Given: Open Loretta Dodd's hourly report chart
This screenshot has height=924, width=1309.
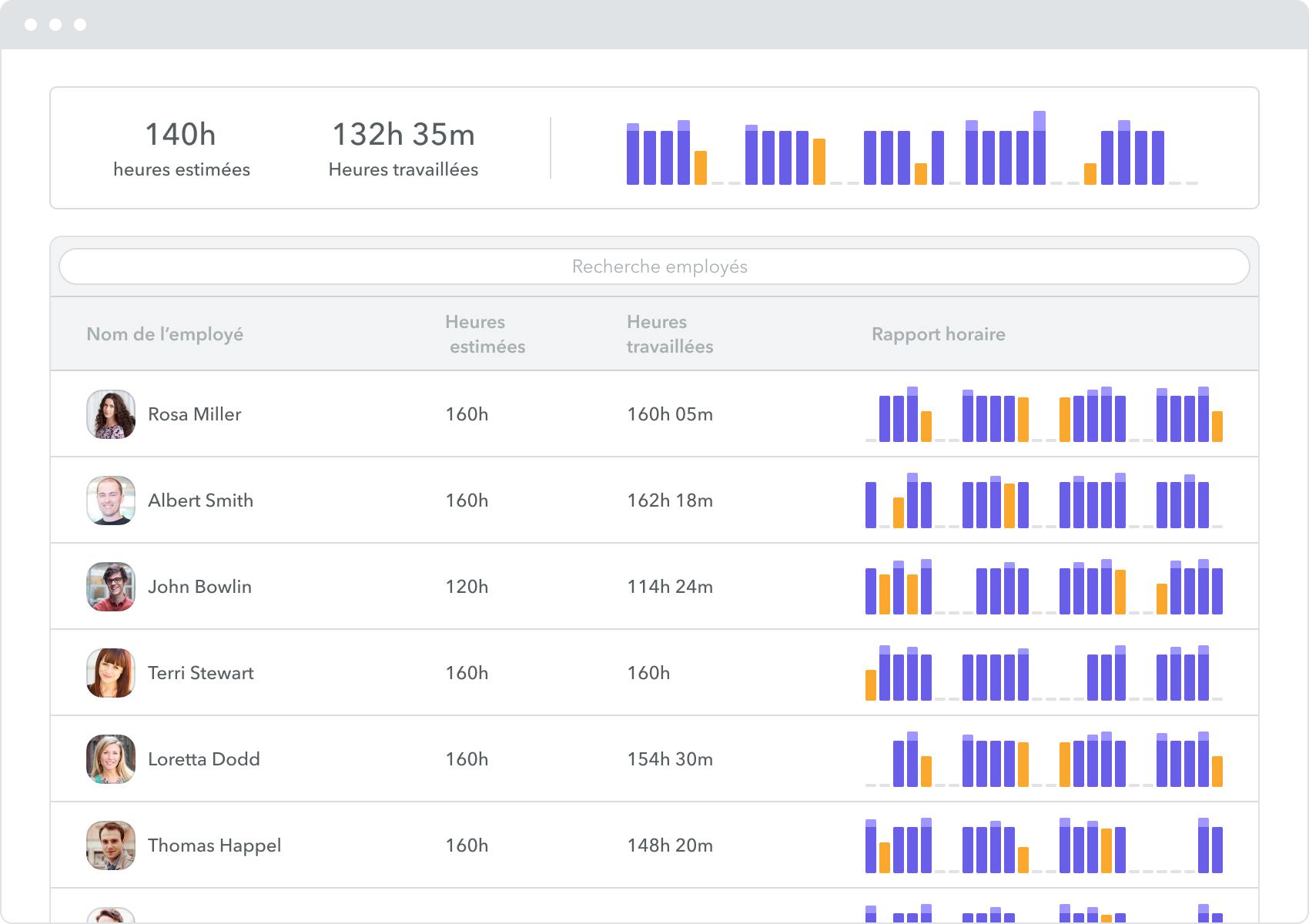Looking at the screenshot, I should [x=1044, y=759].
